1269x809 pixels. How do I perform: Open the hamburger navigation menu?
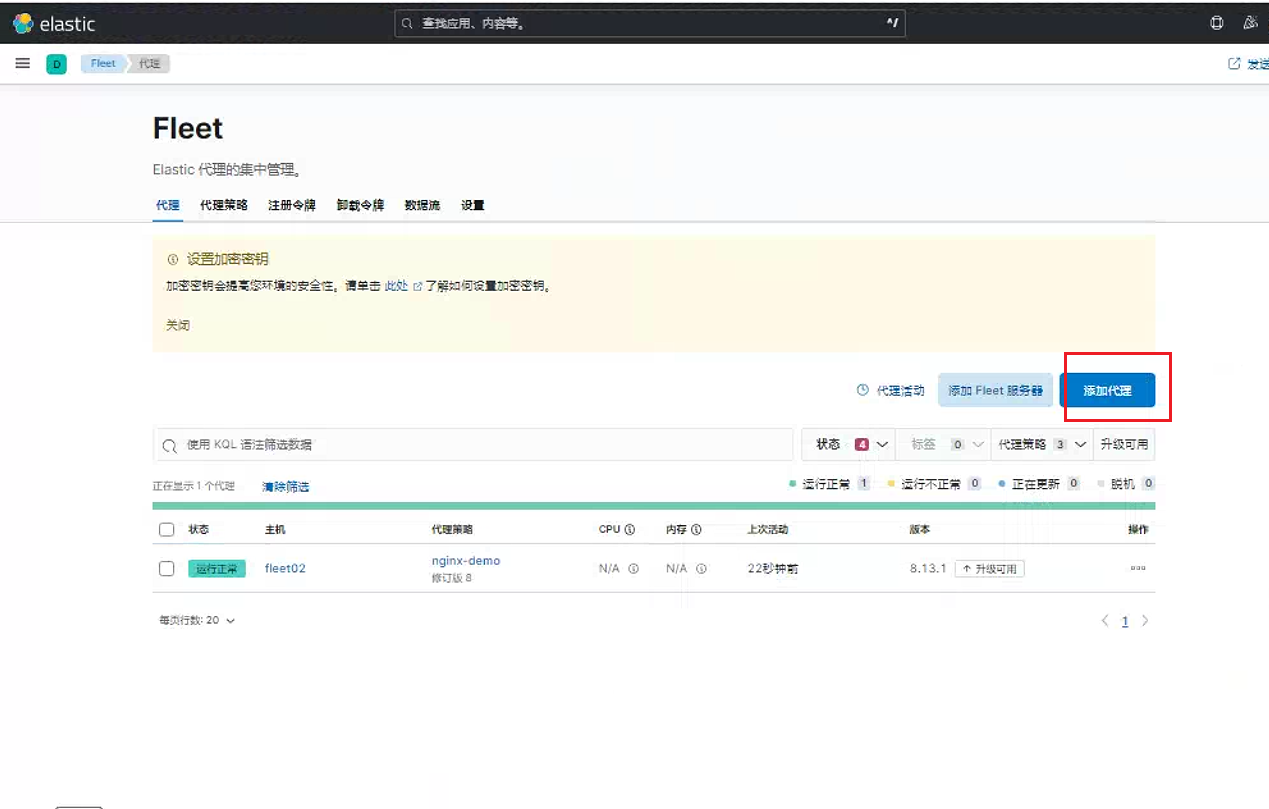click(x=22, y=63)
